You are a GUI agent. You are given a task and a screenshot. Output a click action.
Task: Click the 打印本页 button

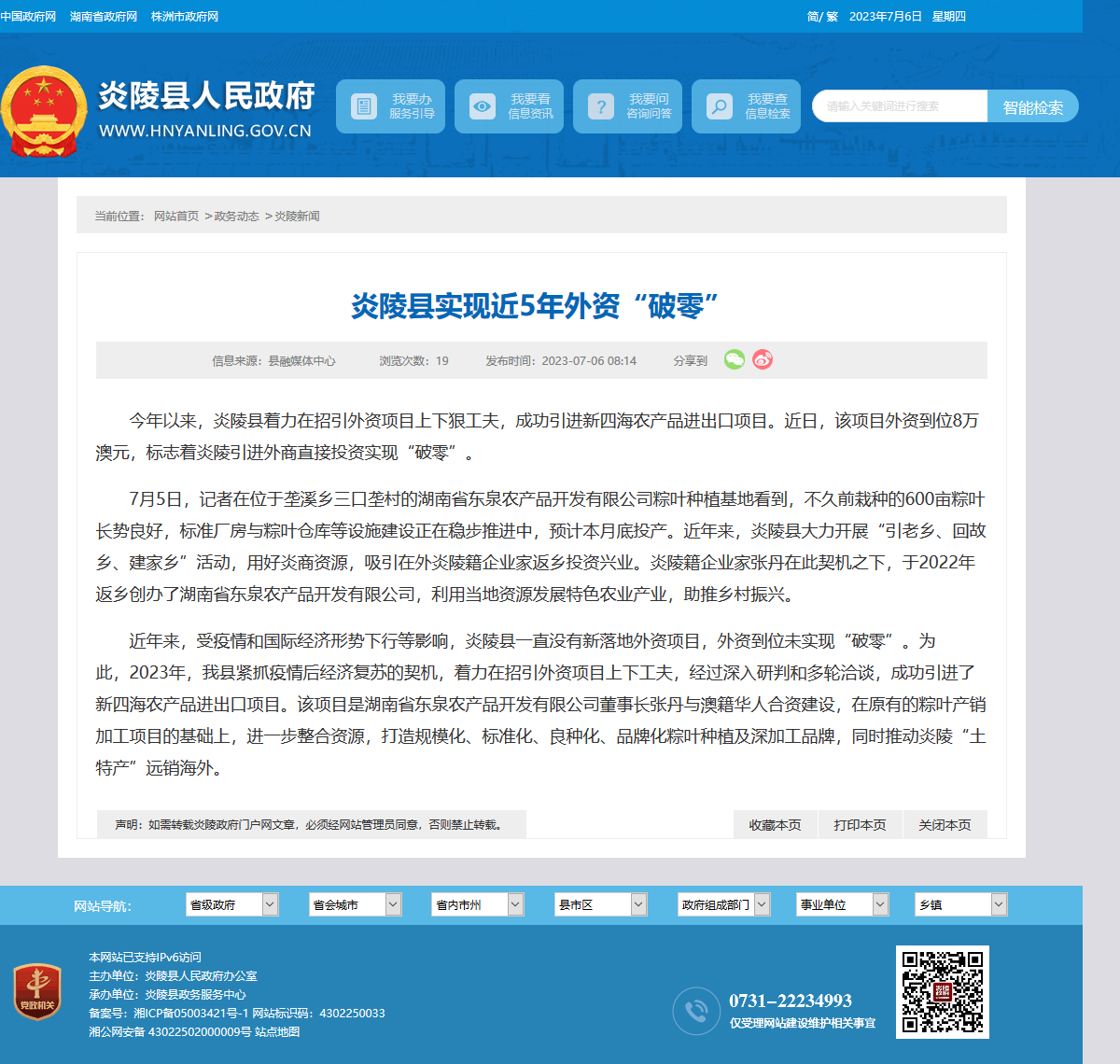tap(860, 825)
